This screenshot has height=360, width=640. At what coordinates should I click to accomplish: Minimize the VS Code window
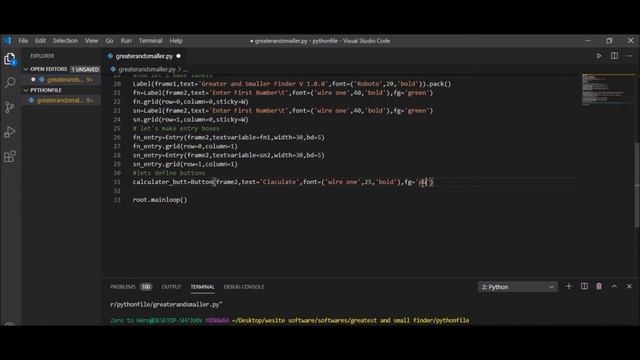[x=588, y=40]
